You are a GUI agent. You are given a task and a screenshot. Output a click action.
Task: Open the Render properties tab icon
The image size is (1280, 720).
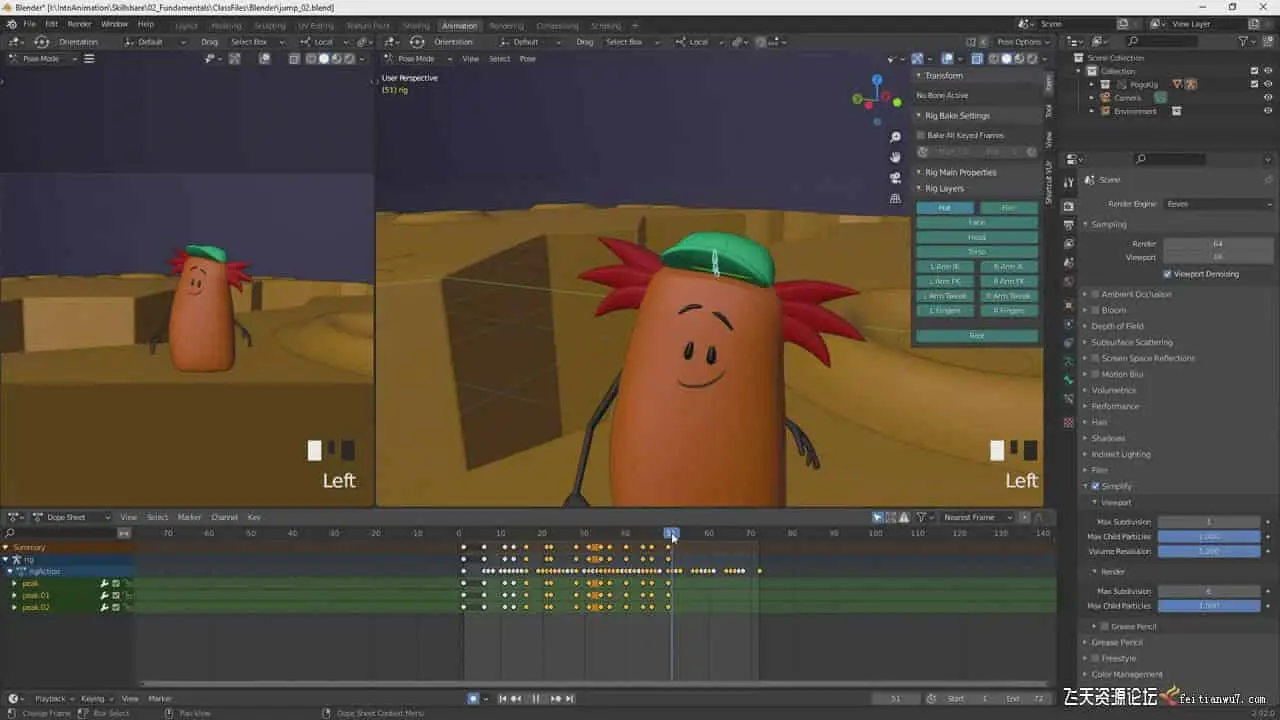pyautogui.click(x=1068, y=206)
